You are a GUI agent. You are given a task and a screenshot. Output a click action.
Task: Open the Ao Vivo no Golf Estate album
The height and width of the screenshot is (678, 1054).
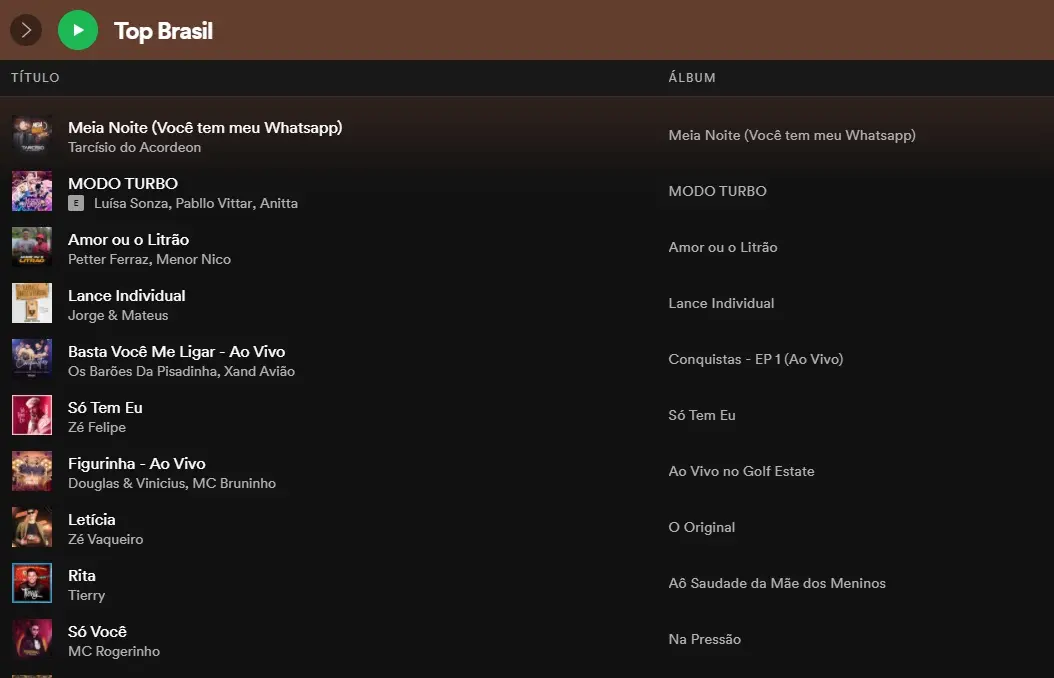(x=741, y=471)
